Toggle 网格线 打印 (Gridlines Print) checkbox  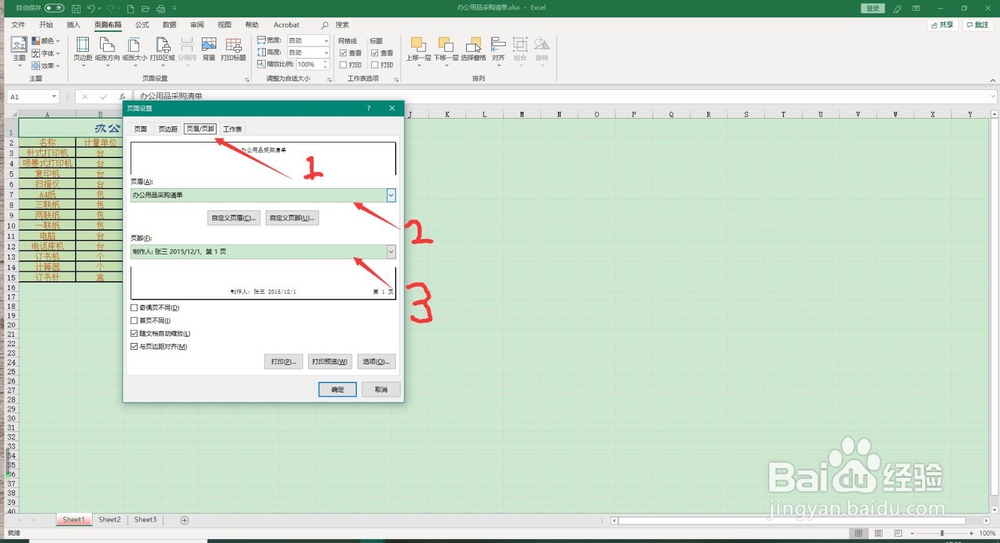(343, 64)
